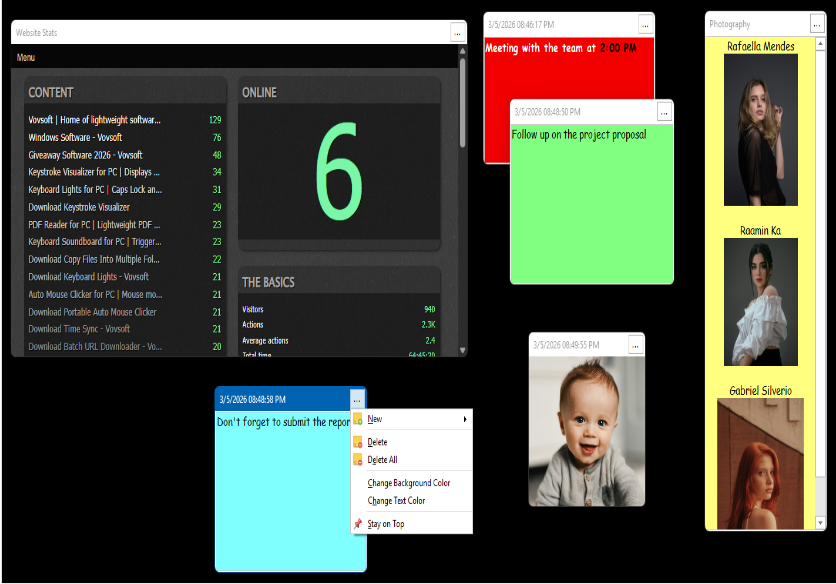Choose Change Text Color
The image size is (836, 584).
[396, 501]
